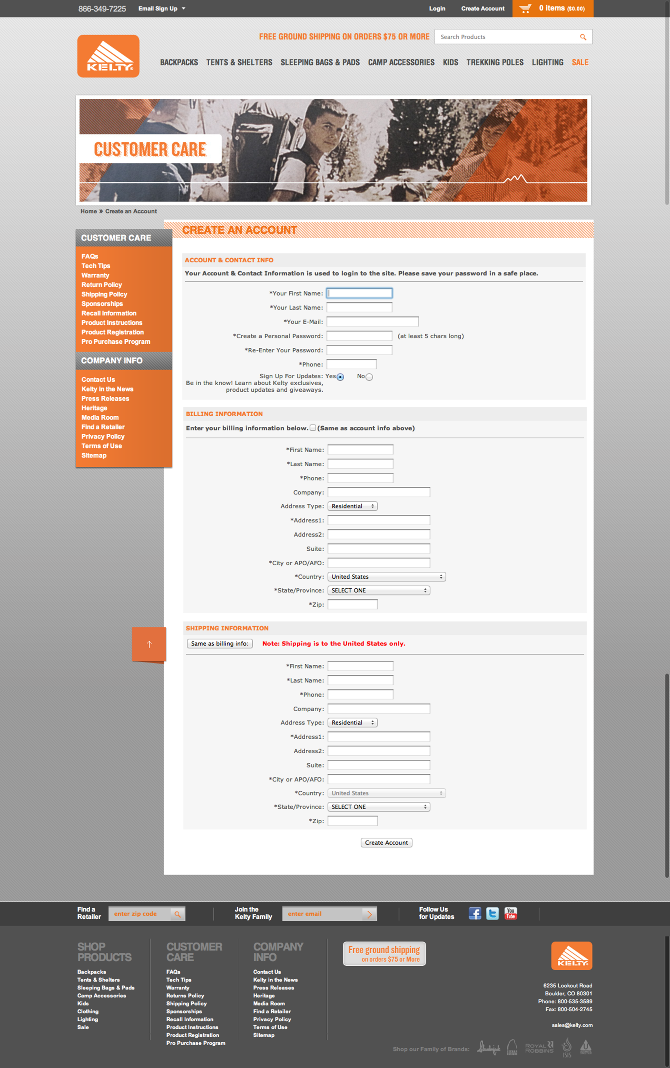Submit the Join the Kelty Family arrow
Image resolution: width=670 pixels, height=1068 pixels.
click(x=370, y=914)
